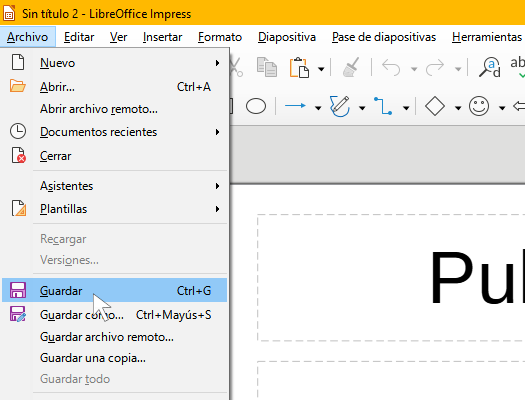525x400 pixels.
Task: Choose Guardar archivo remoto...
Action: [115, 337]
